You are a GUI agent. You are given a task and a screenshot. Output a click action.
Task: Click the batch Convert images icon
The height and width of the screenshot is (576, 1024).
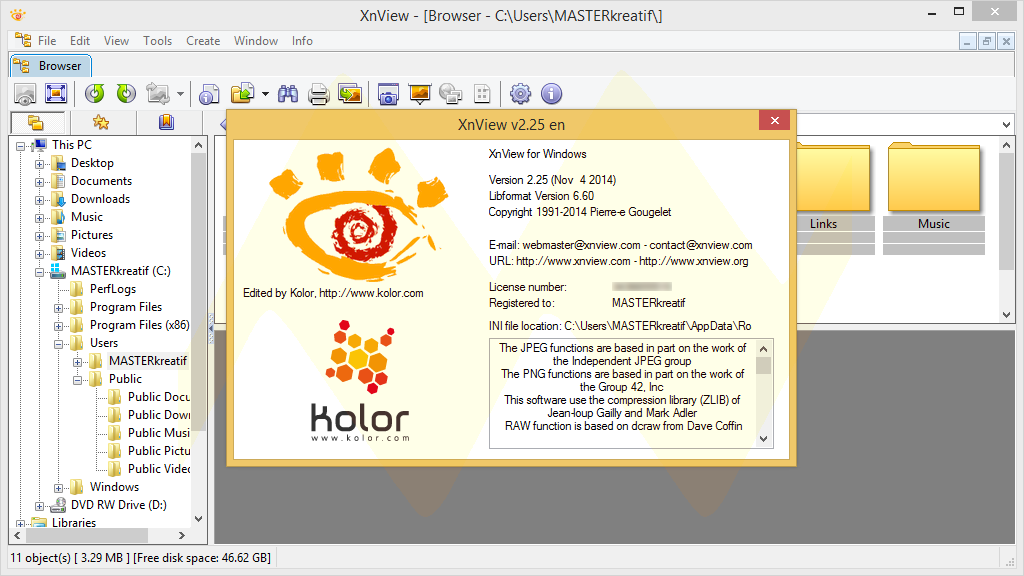pos(350,94)
